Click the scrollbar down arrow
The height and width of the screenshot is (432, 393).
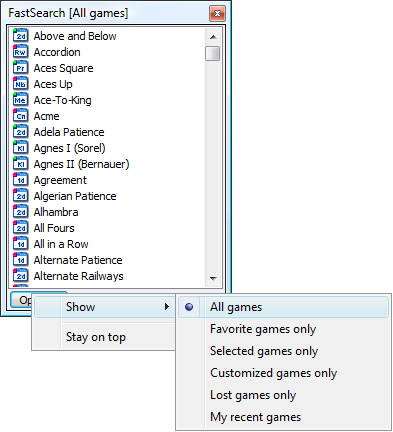[213, 278]
